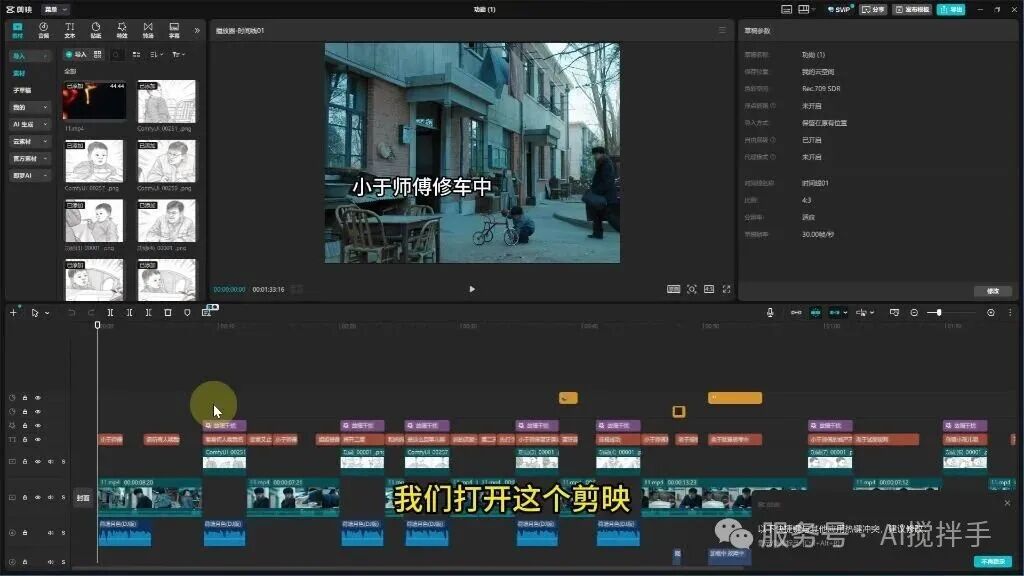Screen dimensions: 1024x576
Task: Click the timeline add-track plus icon
Action: coord(13,313)
